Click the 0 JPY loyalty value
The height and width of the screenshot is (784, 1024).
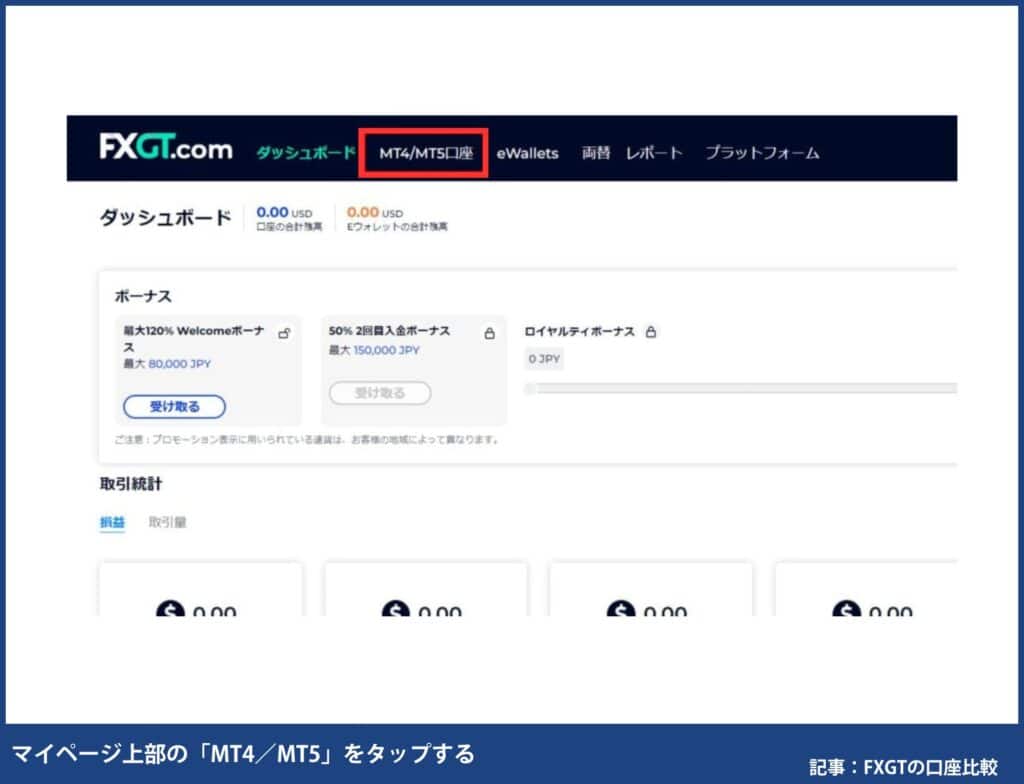click(544, 359)
